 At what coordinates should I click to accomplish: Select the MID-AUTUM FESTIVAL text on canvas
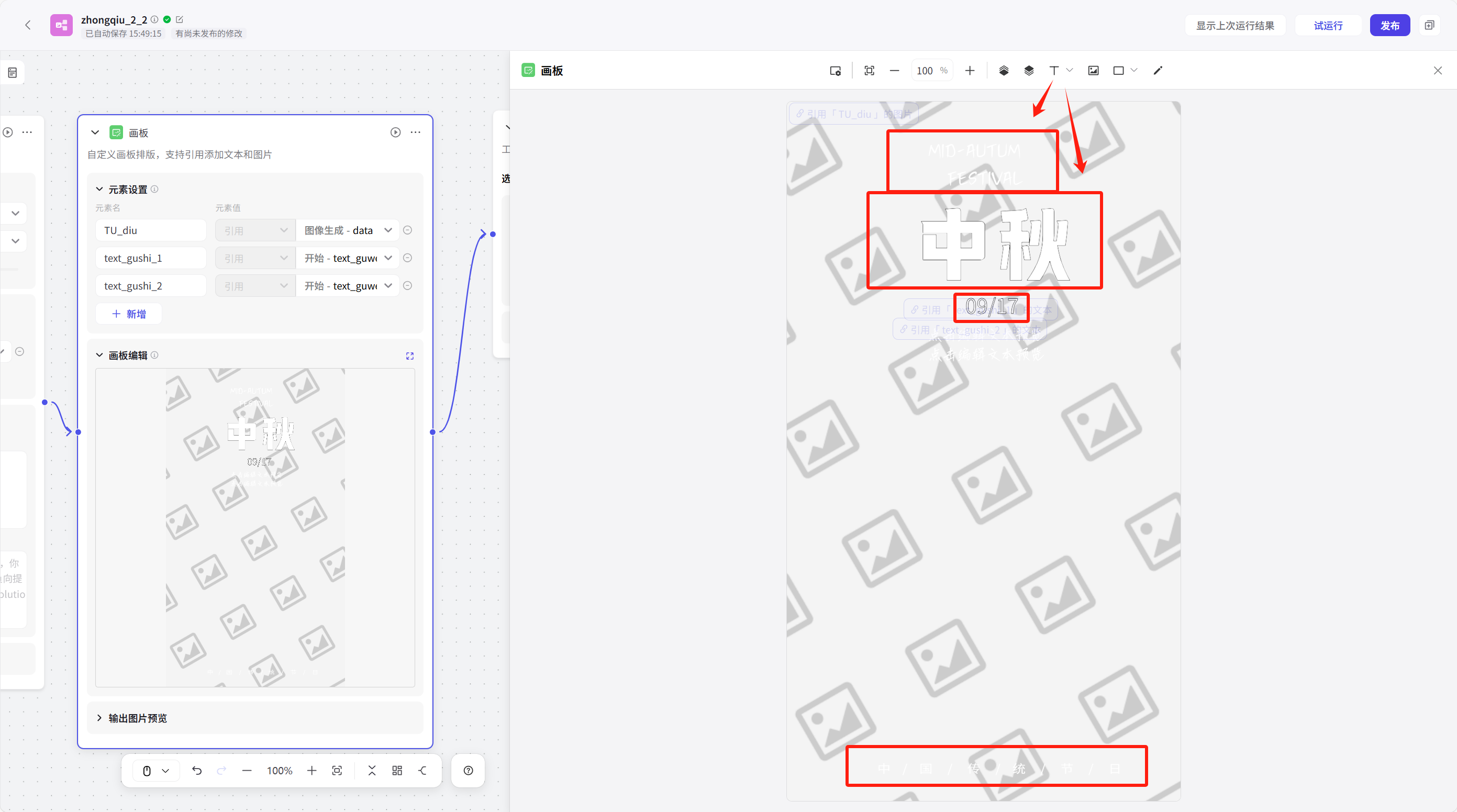click(974, 164)
